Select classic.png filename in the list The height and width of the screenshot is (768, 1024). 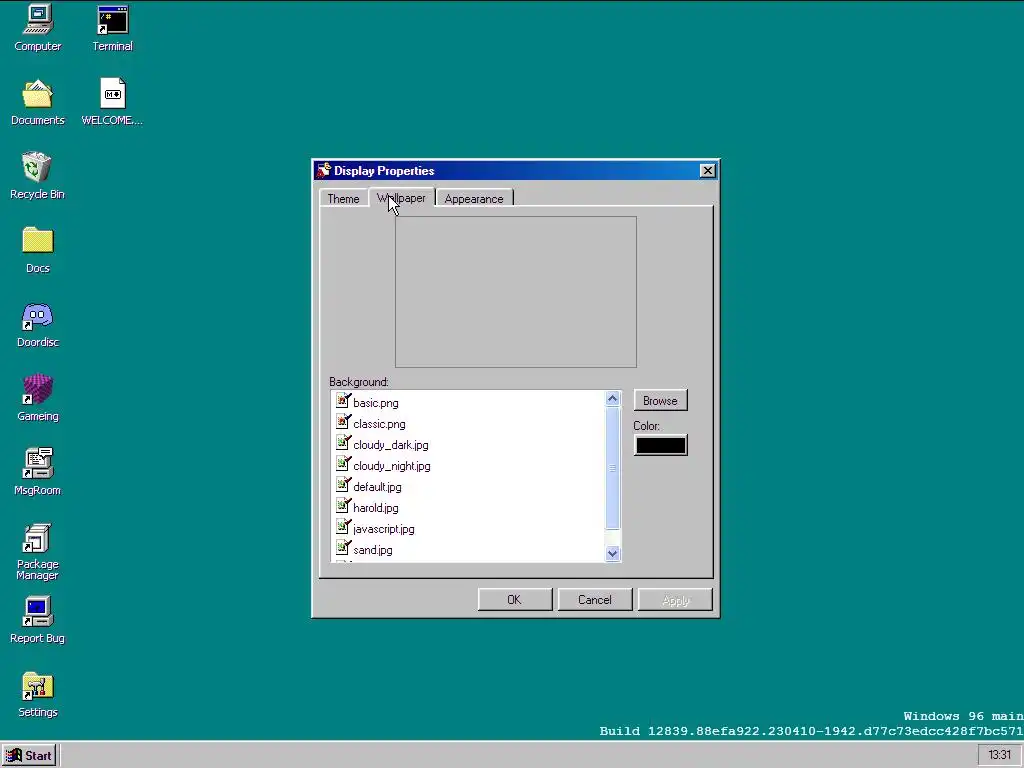pos(379,424)
